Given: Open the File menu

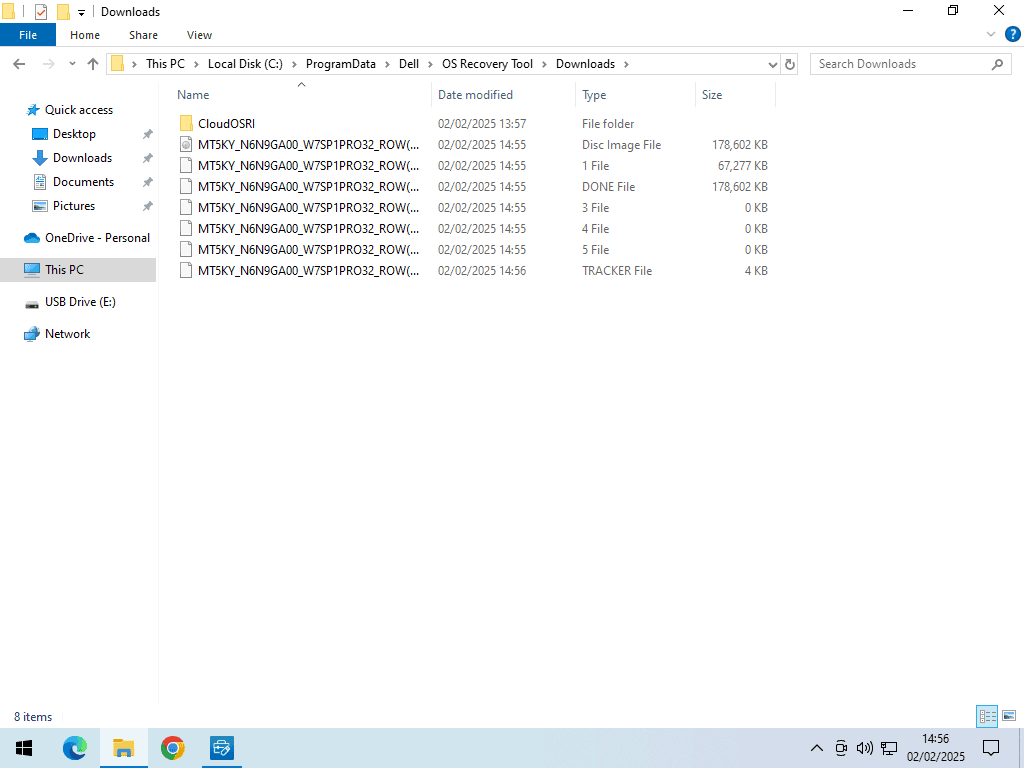Looking at the screenshot, I should pyautogui.click(x=28, y=35).
